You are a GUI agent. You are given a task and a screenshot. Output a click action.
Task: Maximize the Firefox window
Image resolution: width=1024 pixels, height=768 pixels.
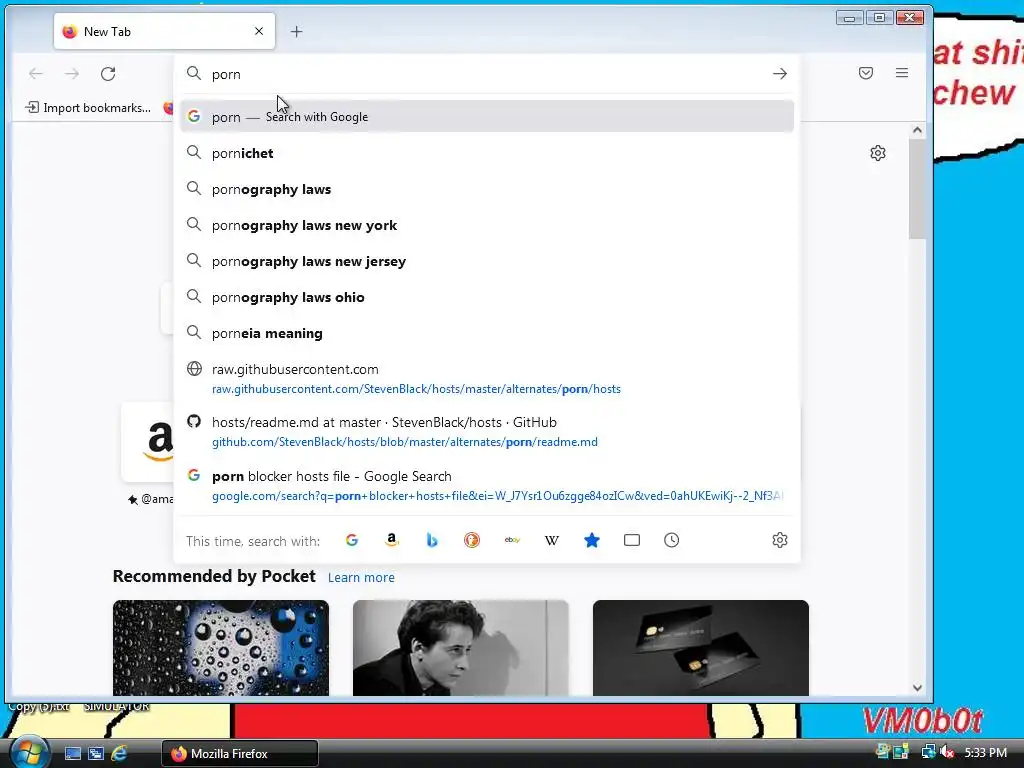tap(879, 18)
